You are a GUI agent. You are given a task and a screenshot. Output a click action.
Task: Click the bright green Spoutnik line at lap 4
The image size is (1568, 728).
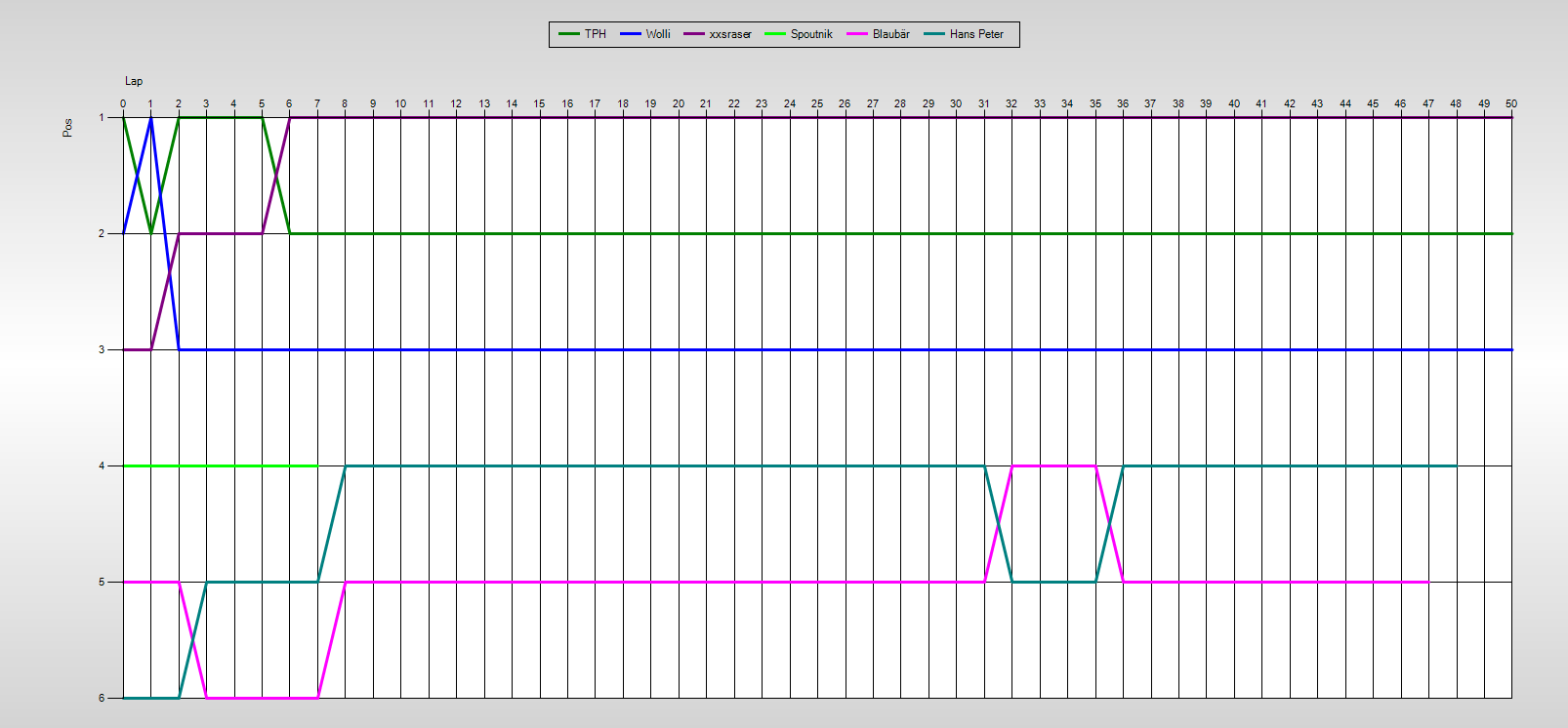pyautogui.click(x=233, y=465)
